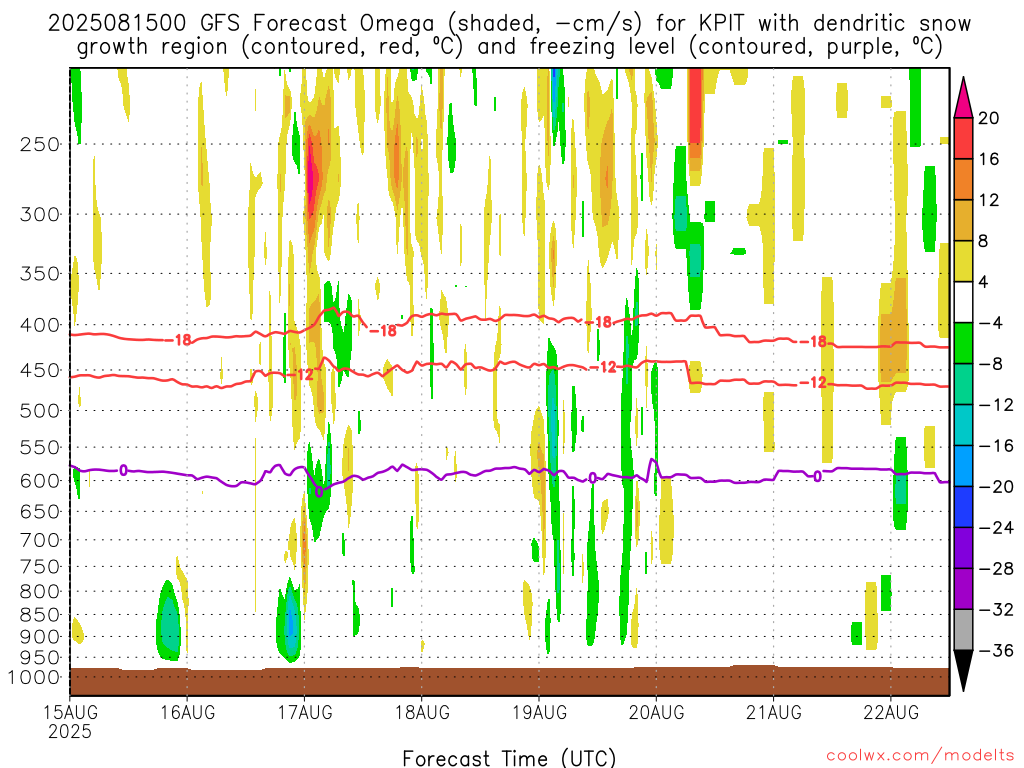Click the colorbar value label 16
The image size is (1024, 768).
[989, 159]
